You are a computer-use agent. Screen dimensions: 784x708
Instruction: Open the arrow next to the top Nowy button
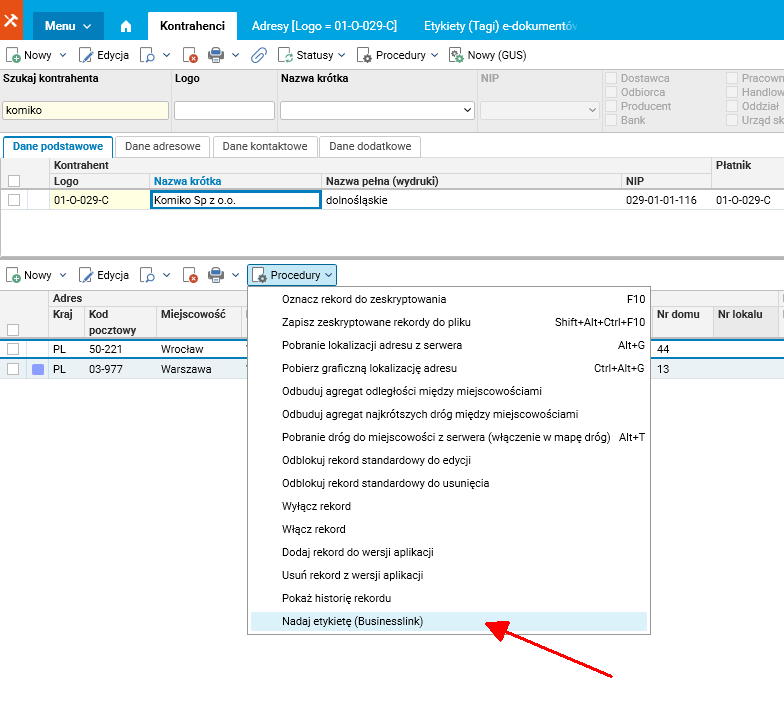[x=63, y=55]
